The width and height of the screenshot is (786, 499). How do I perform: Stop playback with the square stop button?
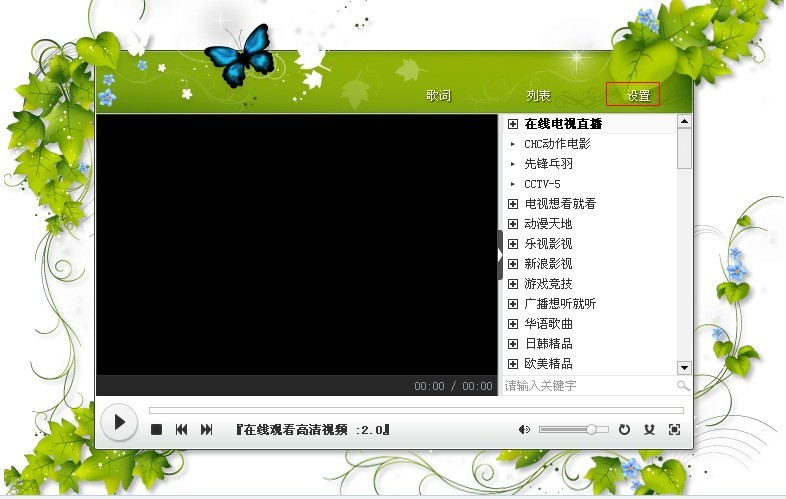156,430
